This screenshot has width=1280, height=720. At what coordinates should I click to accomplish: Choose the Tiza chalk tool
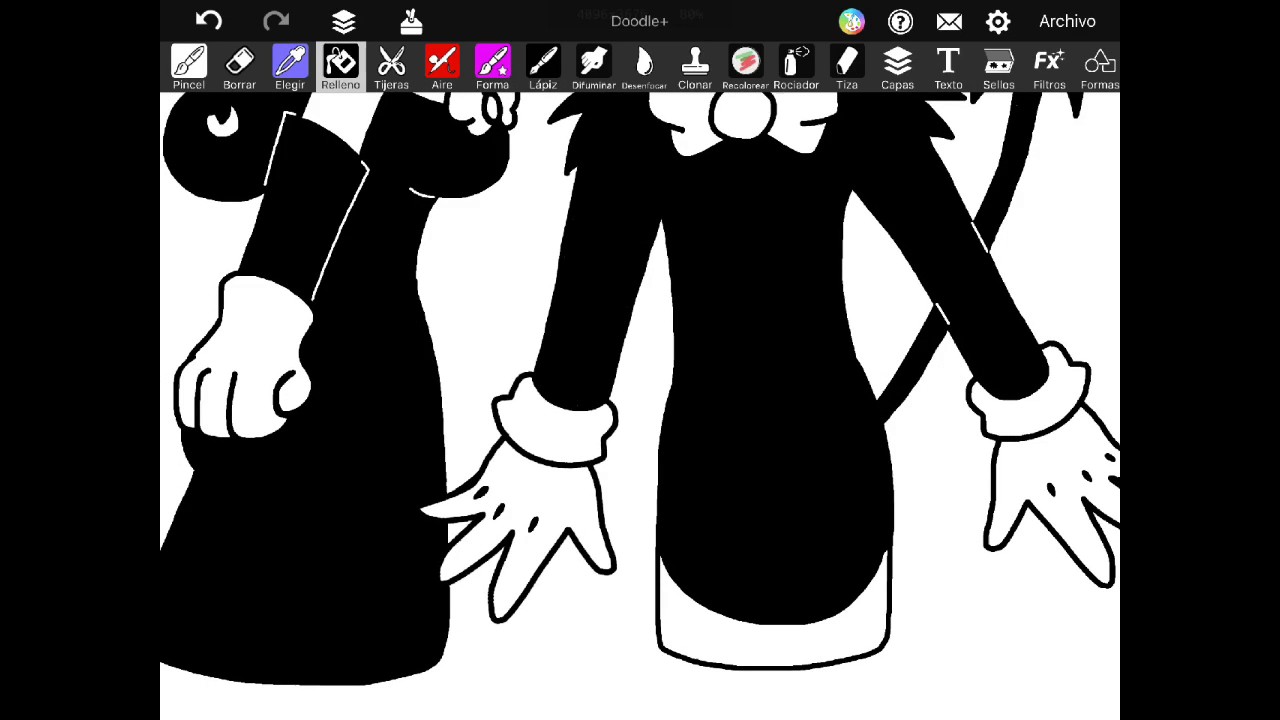[x=847, y=68]
